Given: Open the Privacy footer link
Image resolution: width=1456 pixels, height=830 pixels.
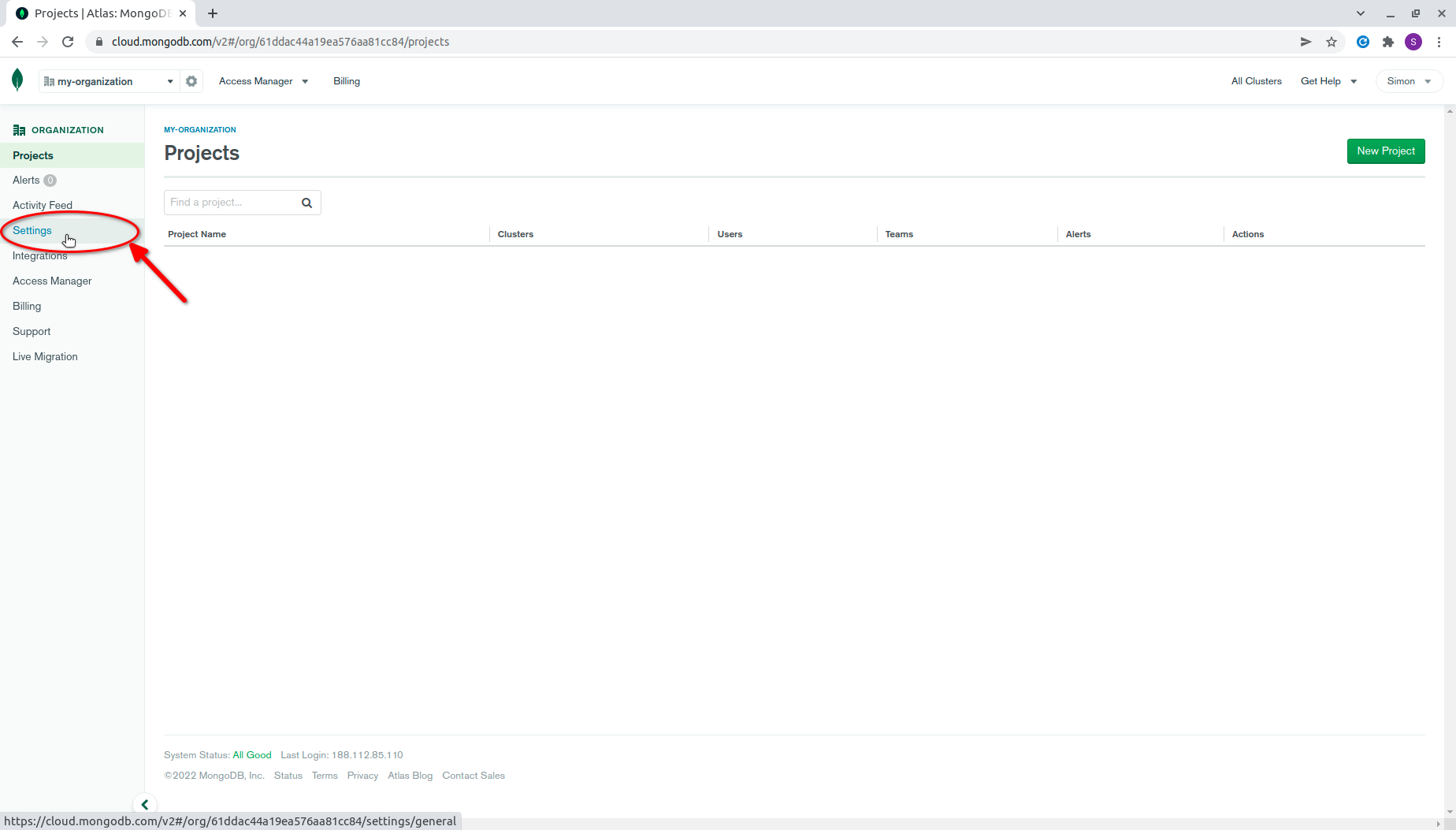Looking at the screenshot, I should (362, 776).
